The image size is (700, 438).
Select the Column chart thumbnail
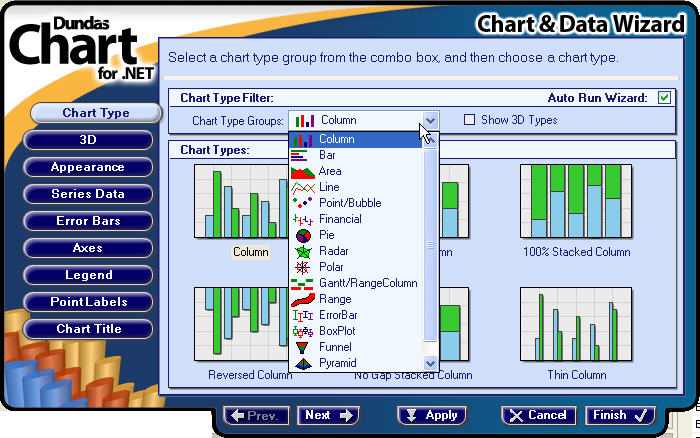pyautogui.click(x=242, y=201)
